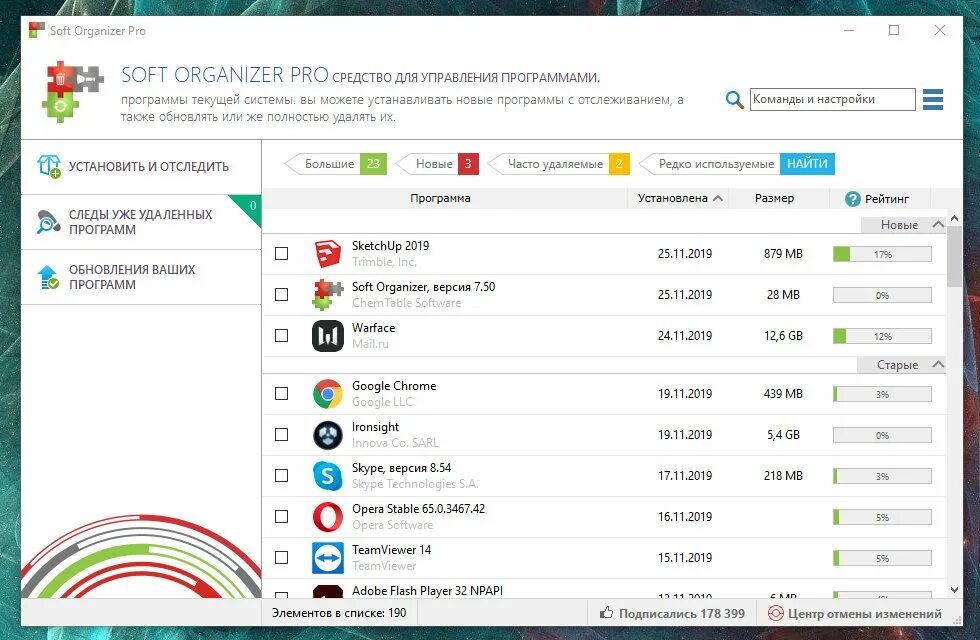This screenshot has height=640, width=980.
Task: Tick the Warface checkbox
Action: 281,336
